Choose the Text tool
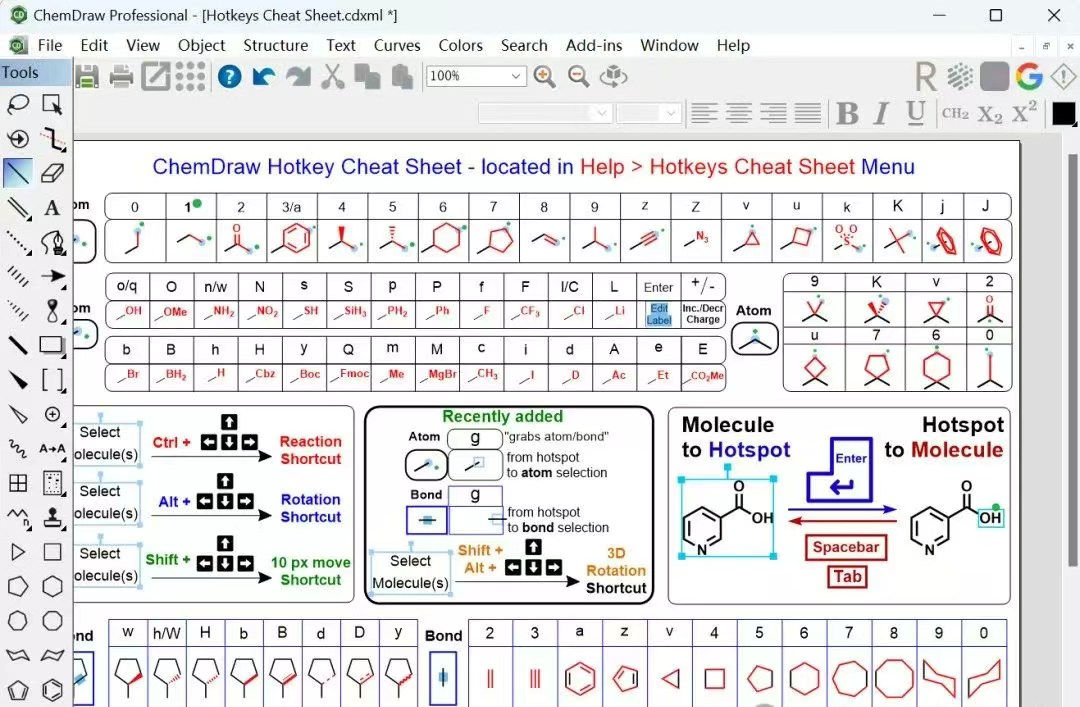 point(52,208)
